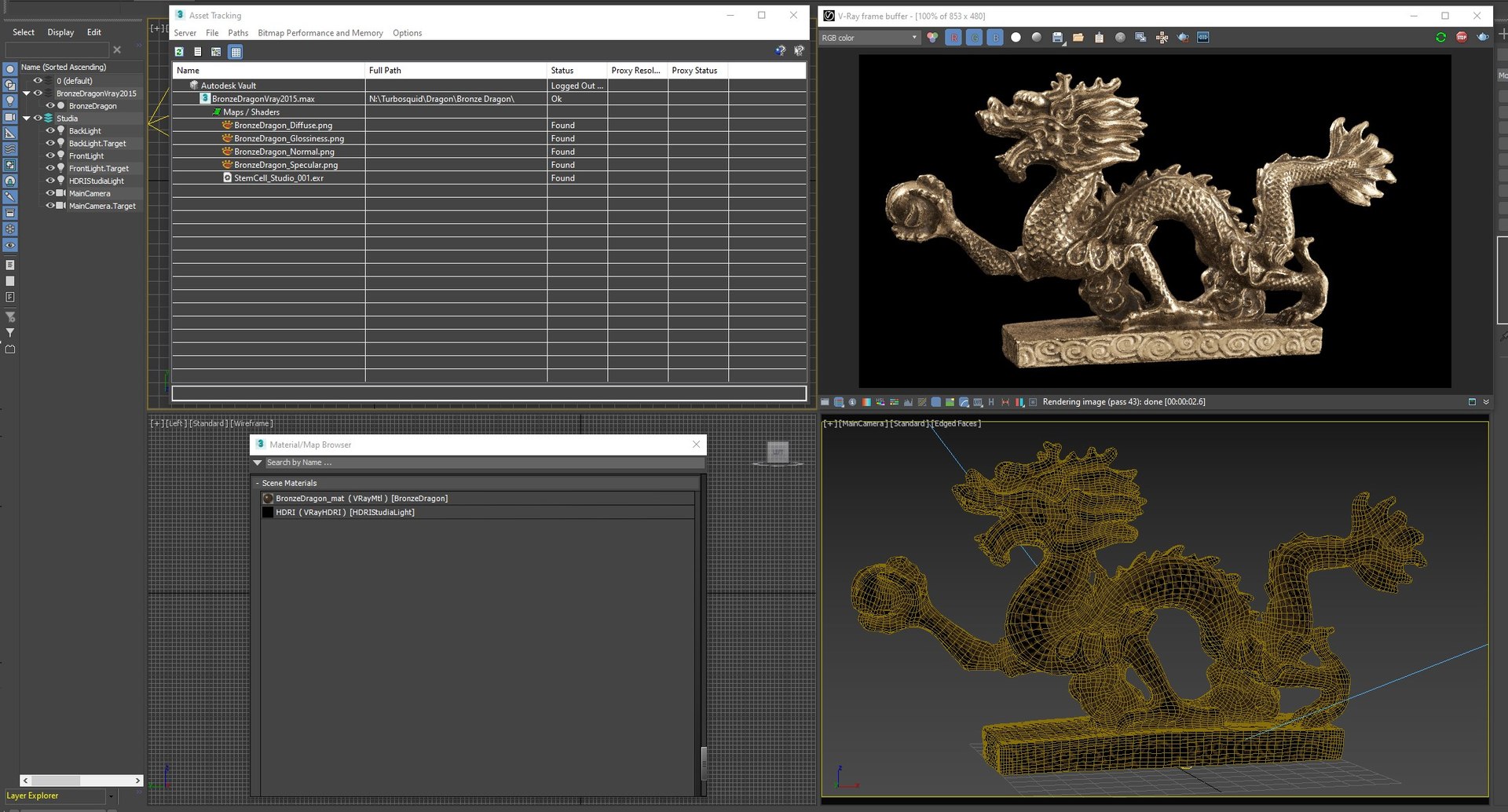Screen dimensions: 1508x812
Task: Open Bitmap Performance and Memory menu
Action: pyautogui.click(x=320, y=33)
